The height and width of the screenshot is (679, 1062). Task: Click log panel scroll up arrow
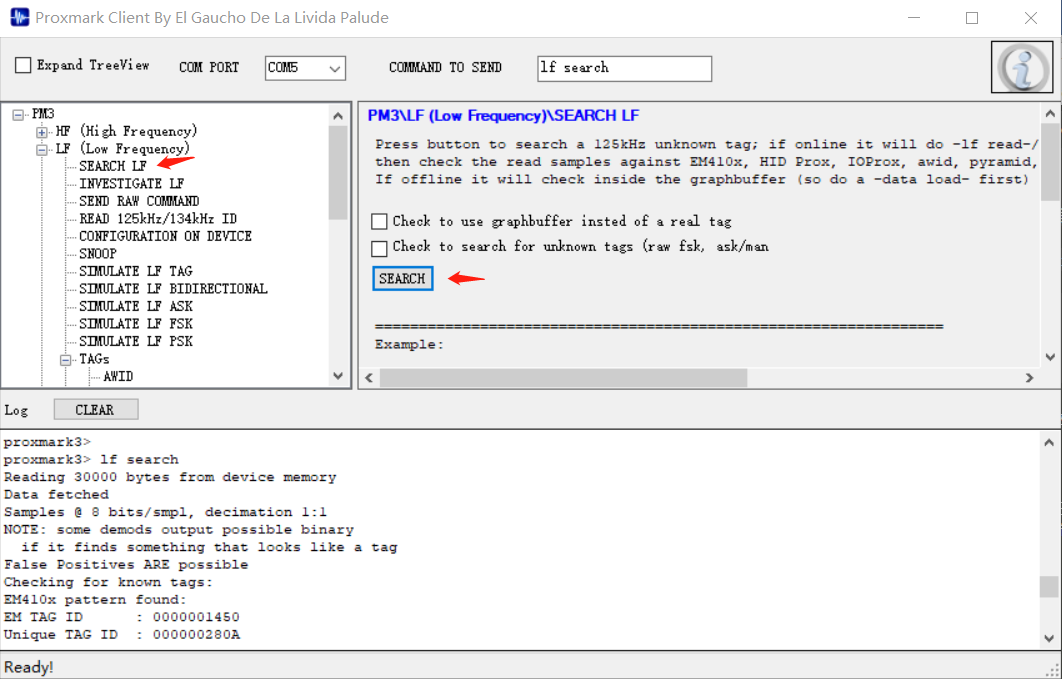pos(1049,443)
